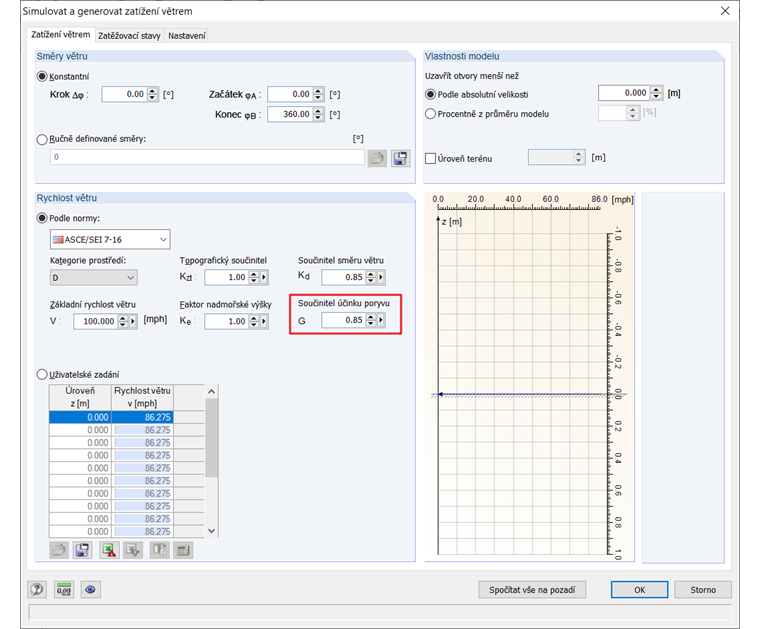Open the help button with question mark
This screenshot has width=760, height=629.
[x=37, y=590]
